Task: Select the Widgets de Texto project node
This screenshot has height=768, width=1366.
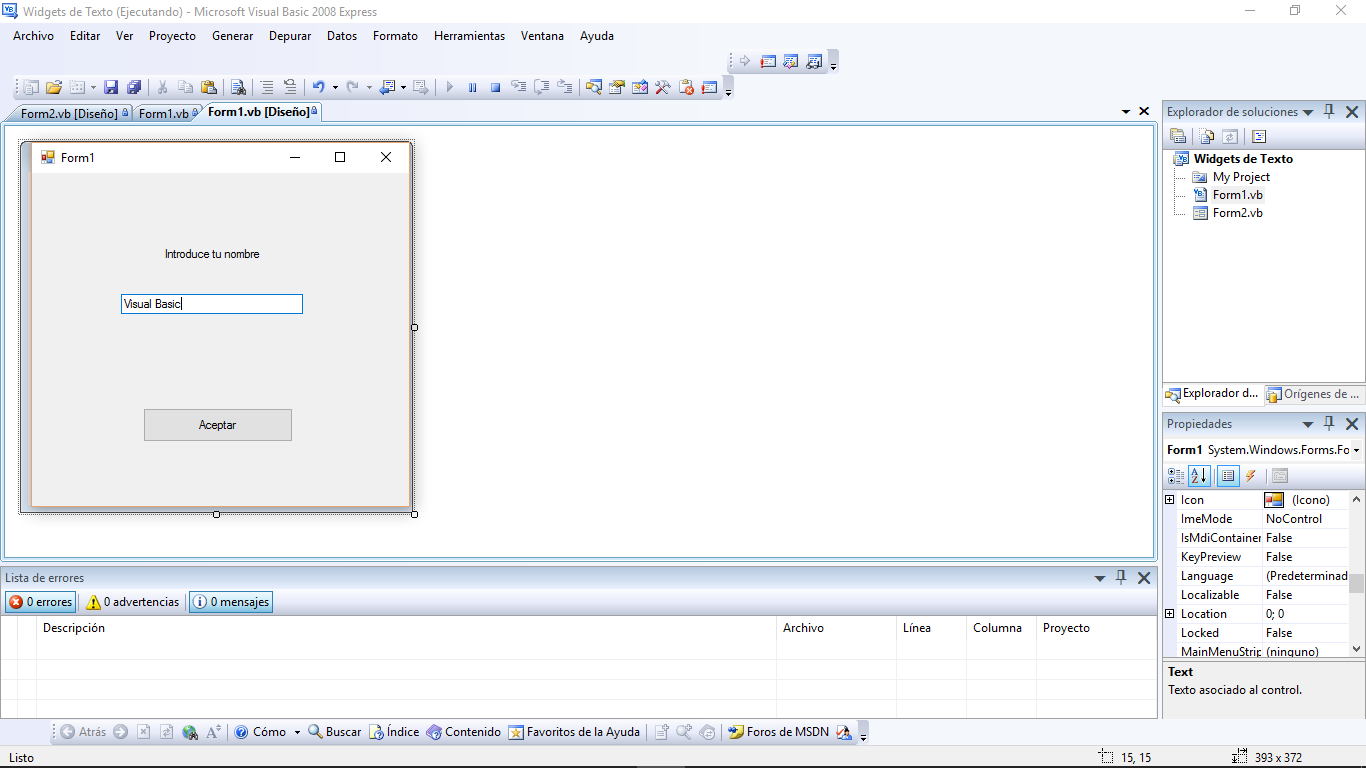Action: click(1243, 159)
